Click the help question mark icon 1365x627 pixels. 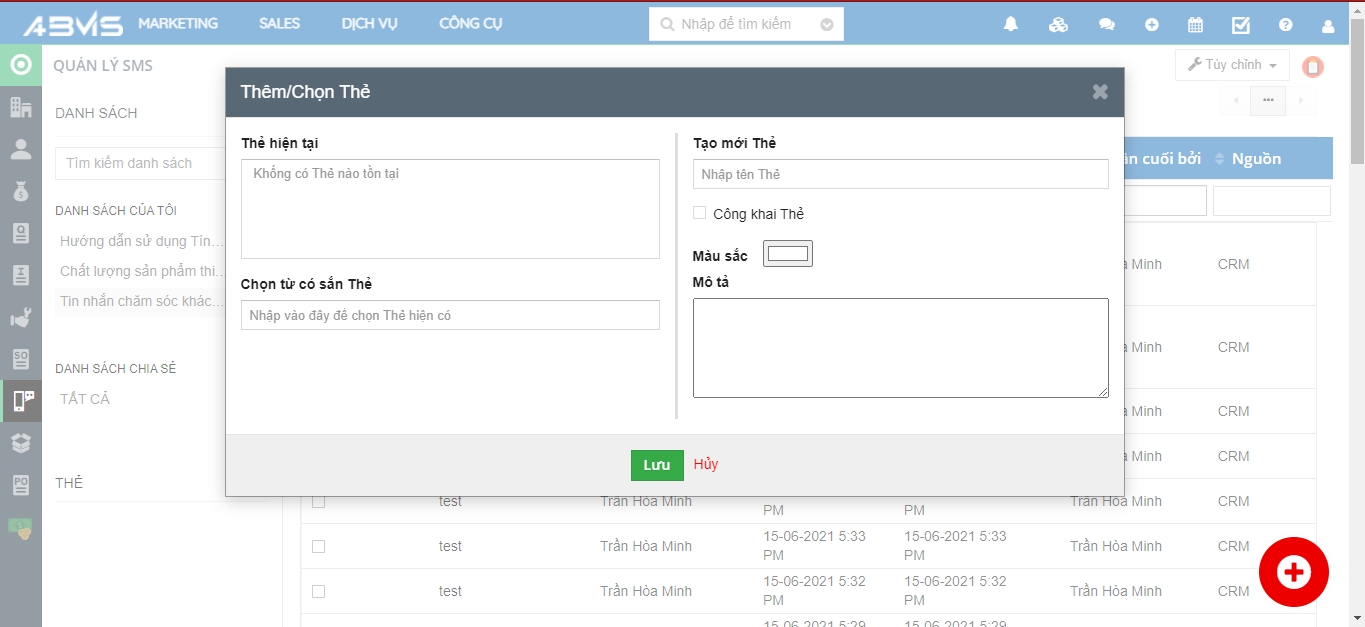[x=1286, y=25]
